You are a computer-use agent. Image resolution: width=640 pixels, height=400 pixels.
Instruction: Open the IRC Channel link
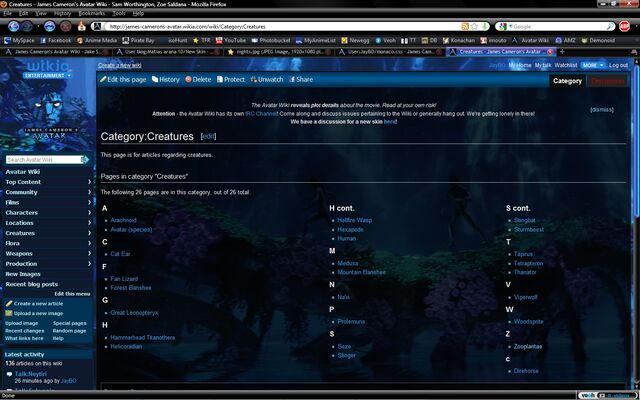click(x=261, y=114)
